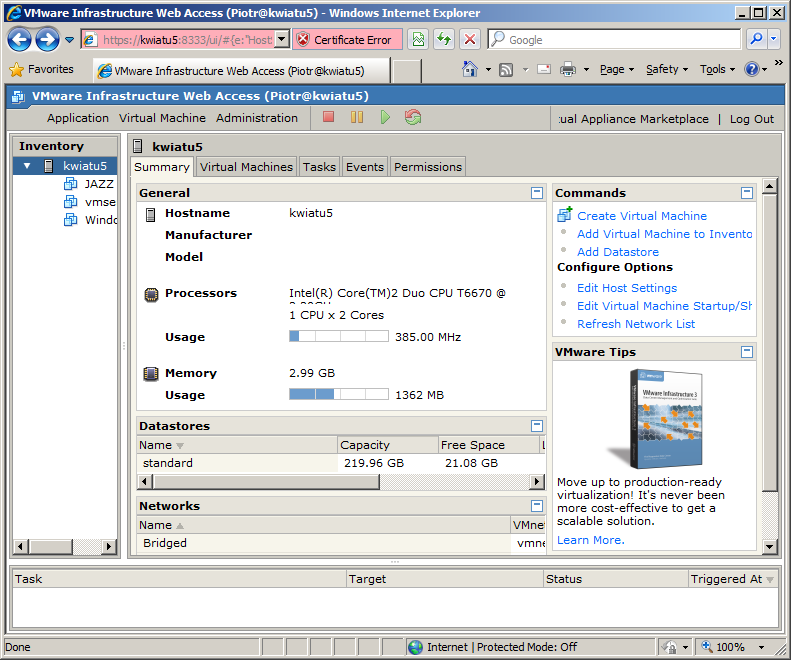Open the Favorites star button
791x660 pixels.
coord(41,69)
